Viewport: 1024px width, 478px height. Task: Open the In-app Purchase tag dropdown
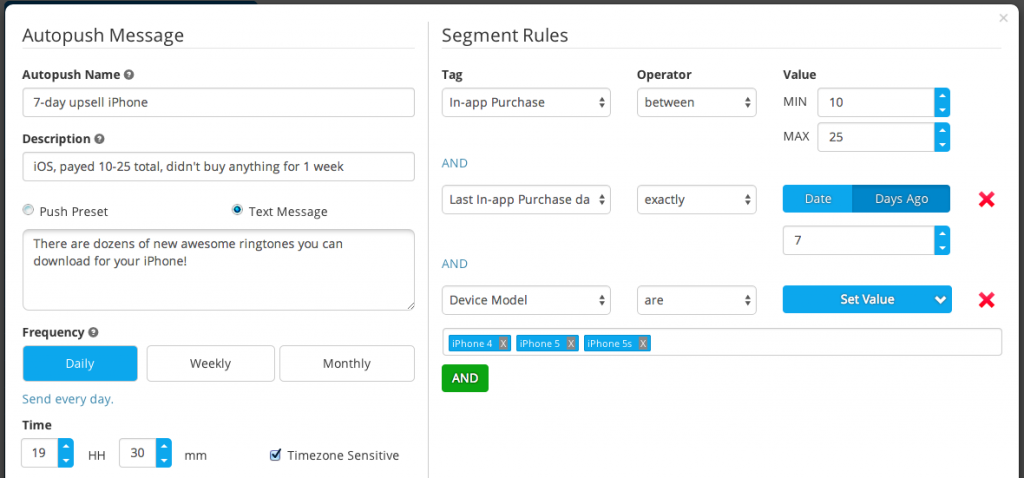(x=526, y=103)
